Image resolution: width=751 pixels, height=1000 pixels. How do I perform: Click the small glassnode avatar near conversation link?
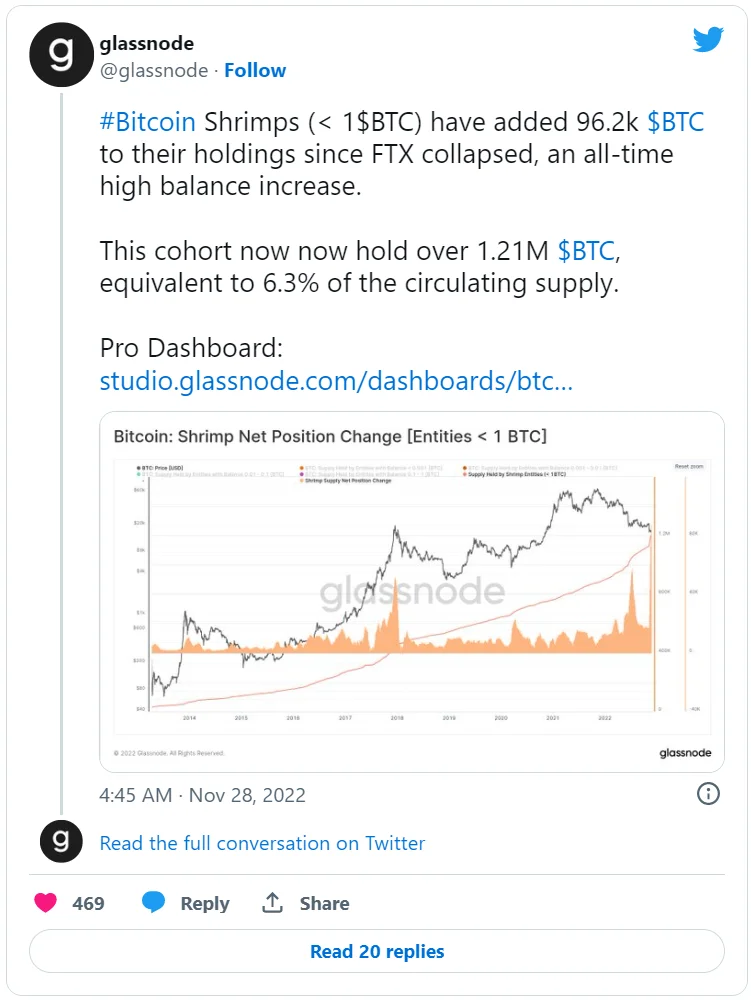pos(61,841)
